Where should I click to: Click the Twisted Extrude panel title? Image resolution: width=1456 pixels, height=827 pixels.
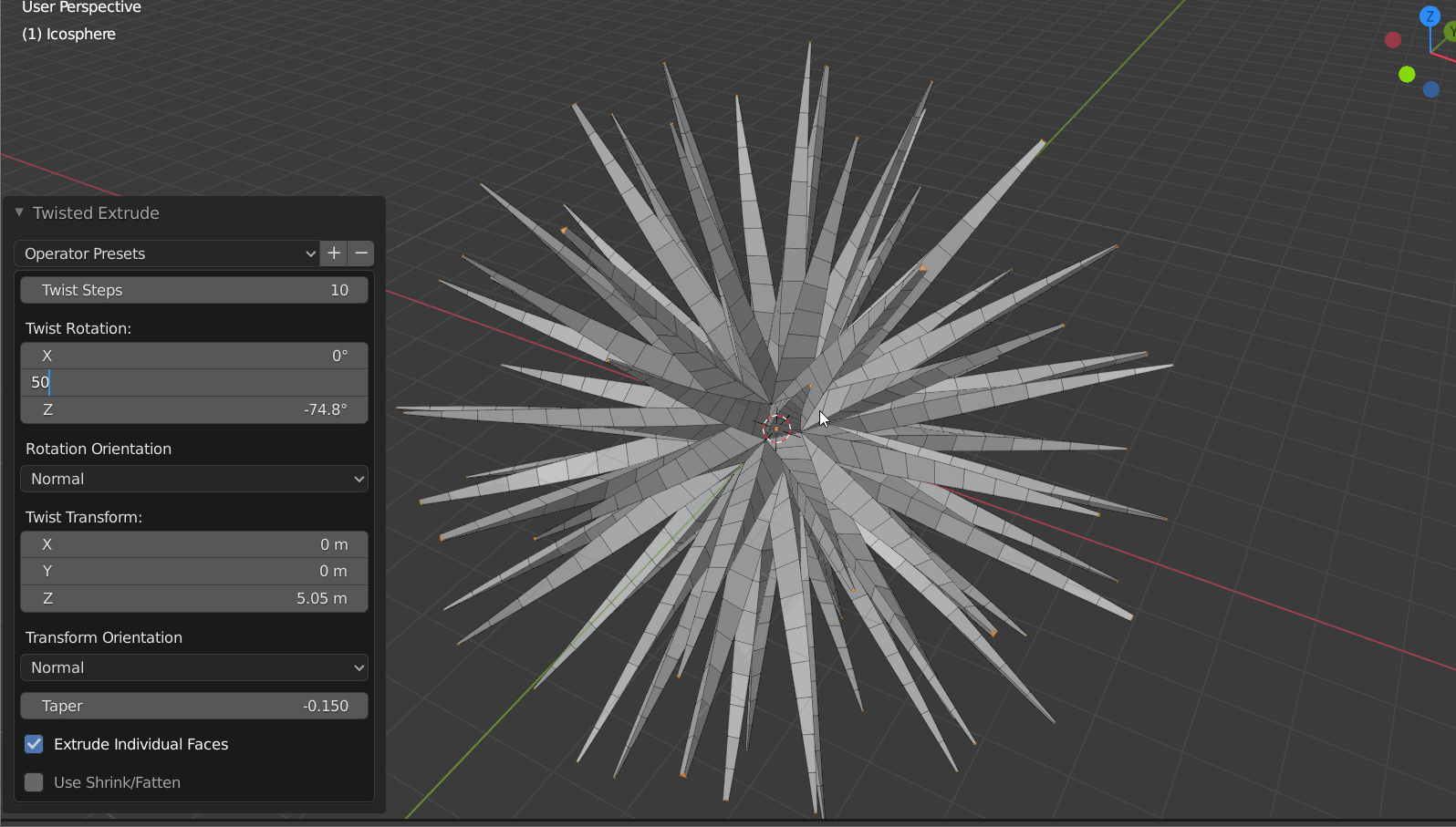96,212
